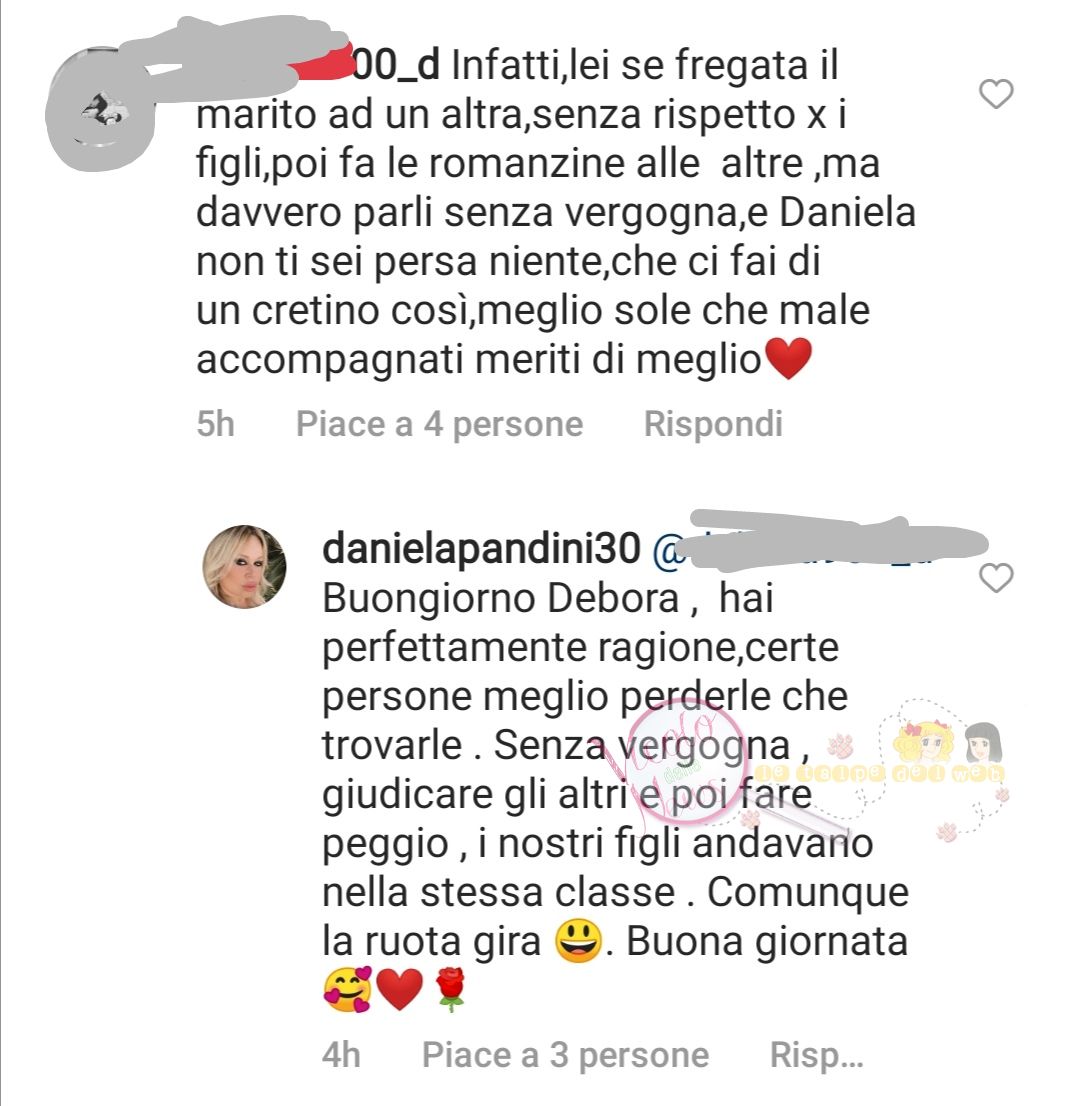Tap the 5h timestamp on the first comment
1080x1106 pixels.
[x=215, y=425]
